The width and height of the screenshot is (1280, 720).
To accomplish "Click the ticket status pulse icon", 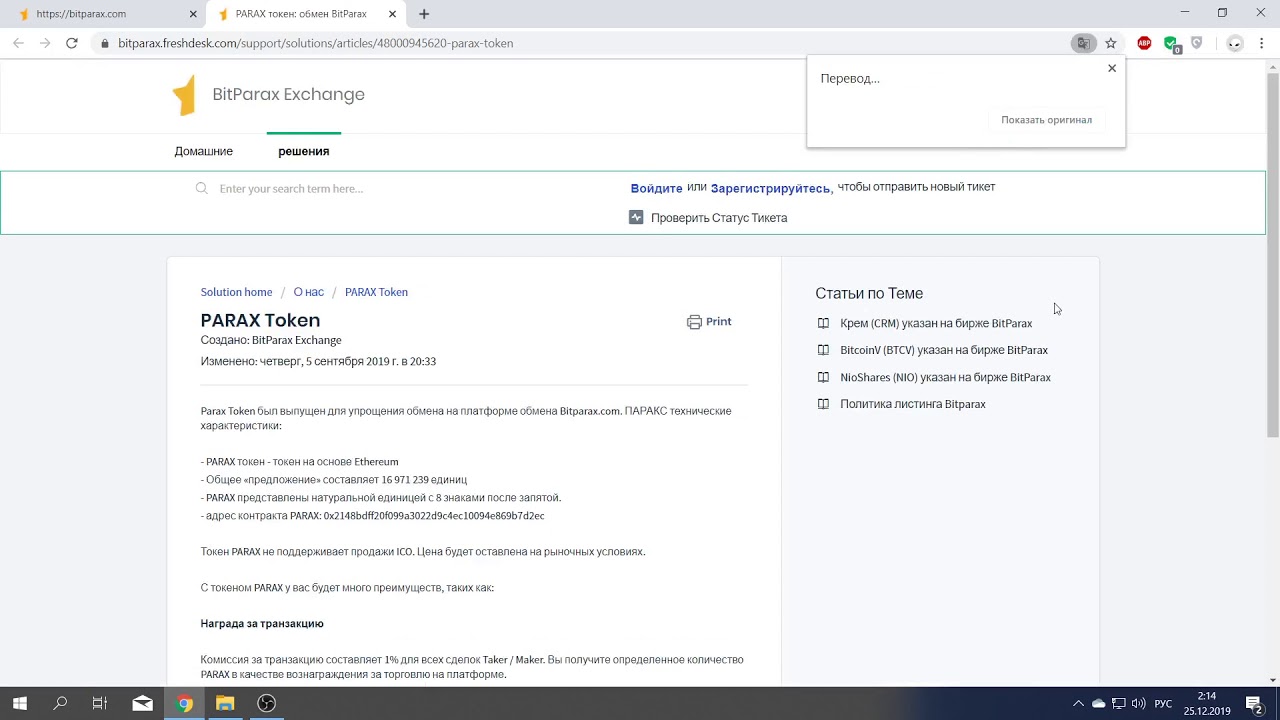I will point(636,217).
